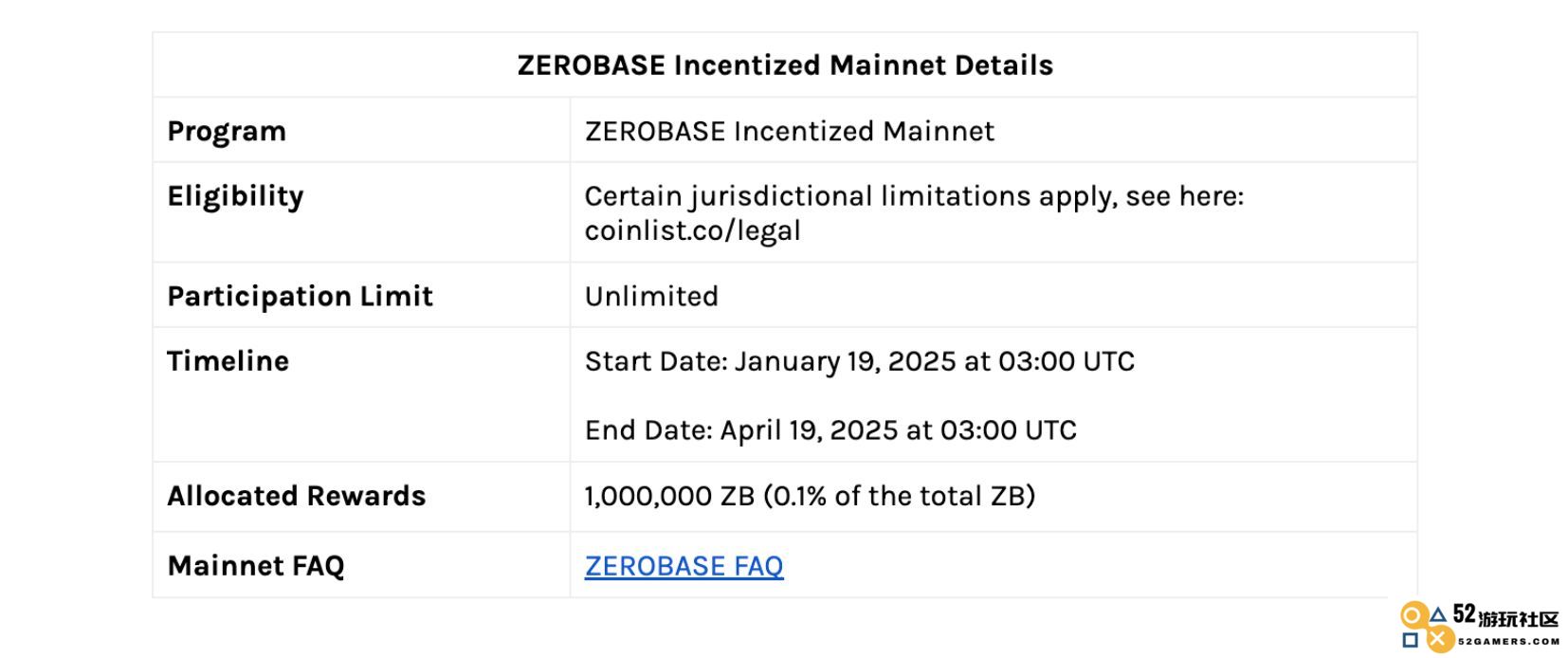Image resolution: width=1568 pixels, height=658 pixels.
Task: Click the blue square symbol in watermark
Action: [1411, 640]
